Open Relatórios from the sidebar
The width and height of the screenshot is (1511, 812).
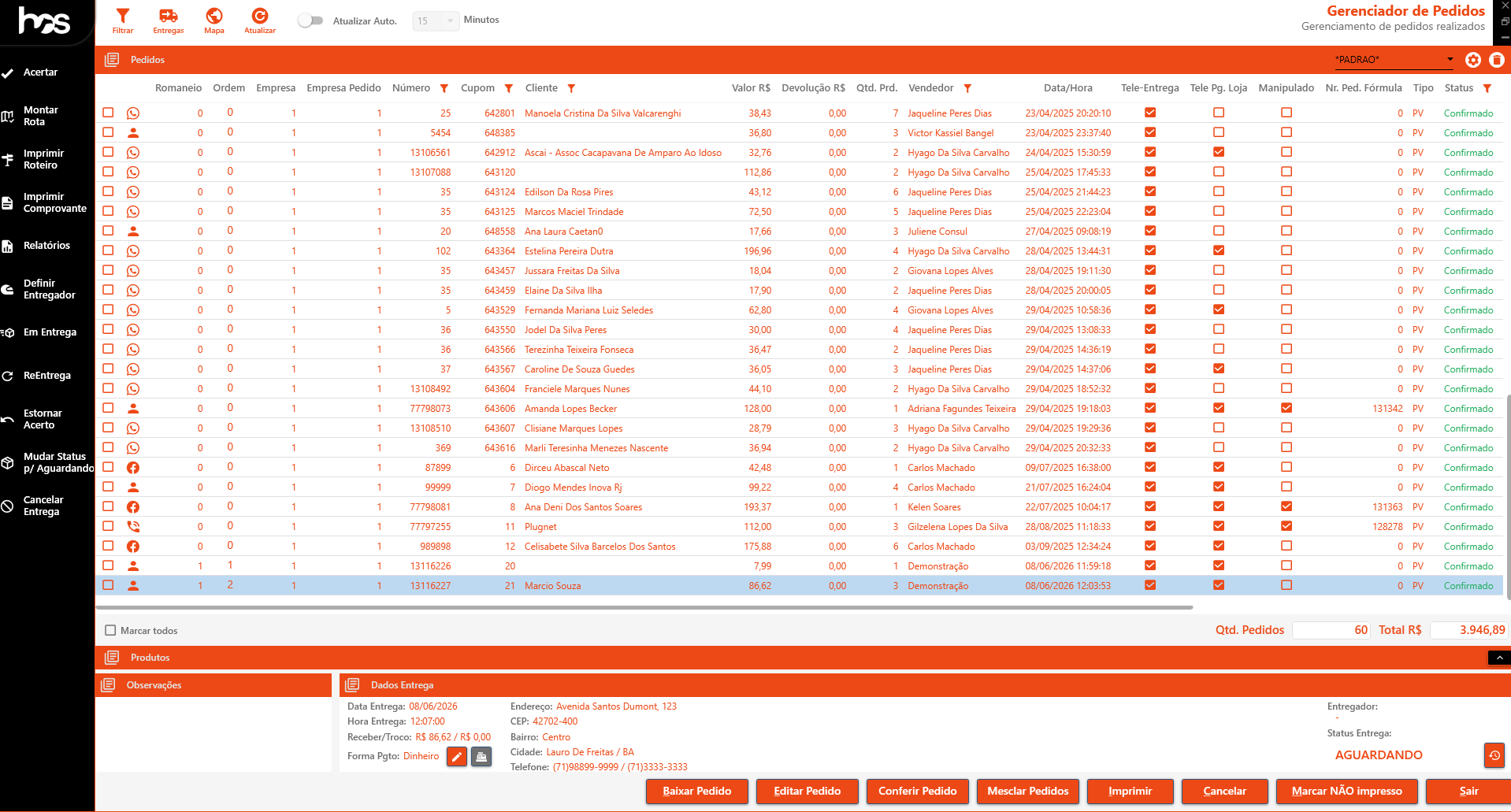coord(47,246)
